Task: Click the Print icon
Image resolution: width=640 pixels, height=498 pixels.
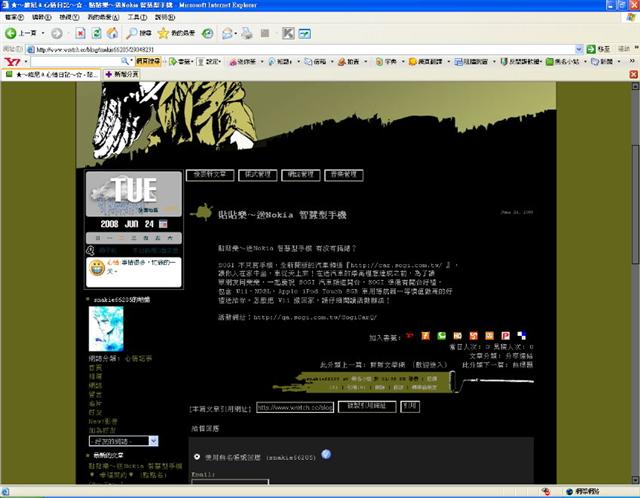Action: (247, 33)
